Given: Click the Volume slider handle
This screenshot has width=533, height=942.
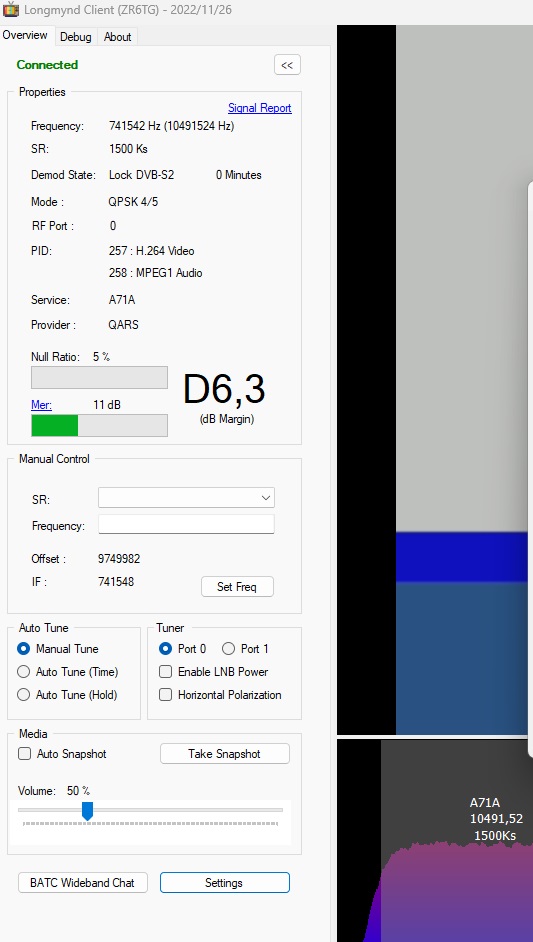Looking at the screenshot, I should point(87,811).
